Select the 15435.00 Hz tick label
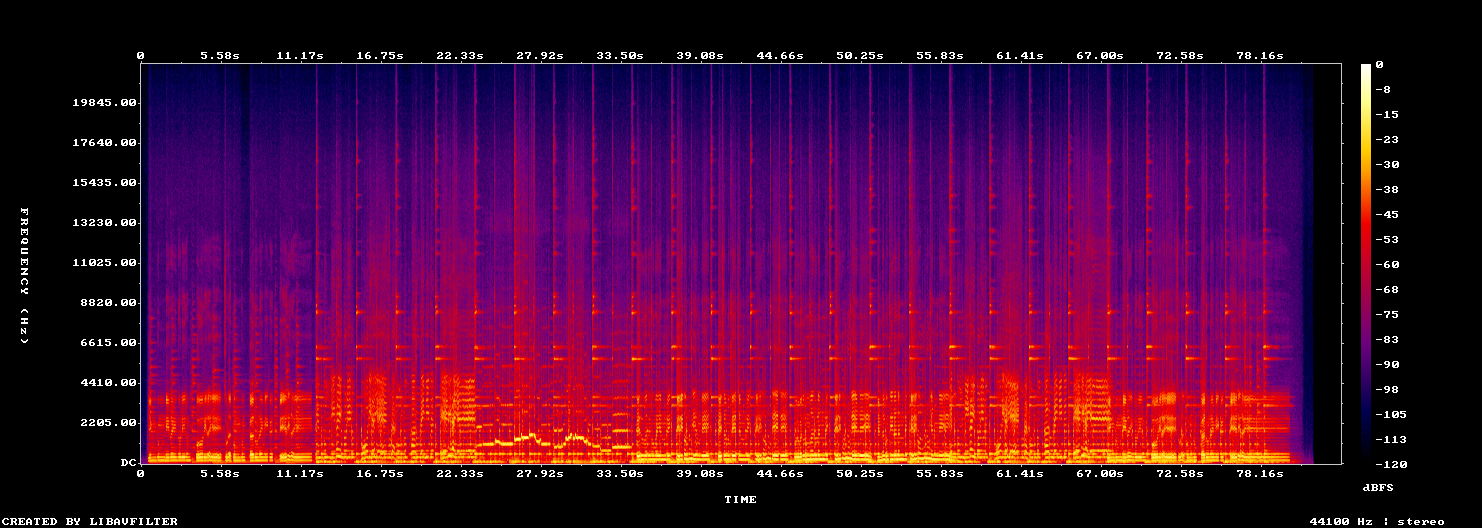The image size is (1482, 528). [x=104, y=183]
